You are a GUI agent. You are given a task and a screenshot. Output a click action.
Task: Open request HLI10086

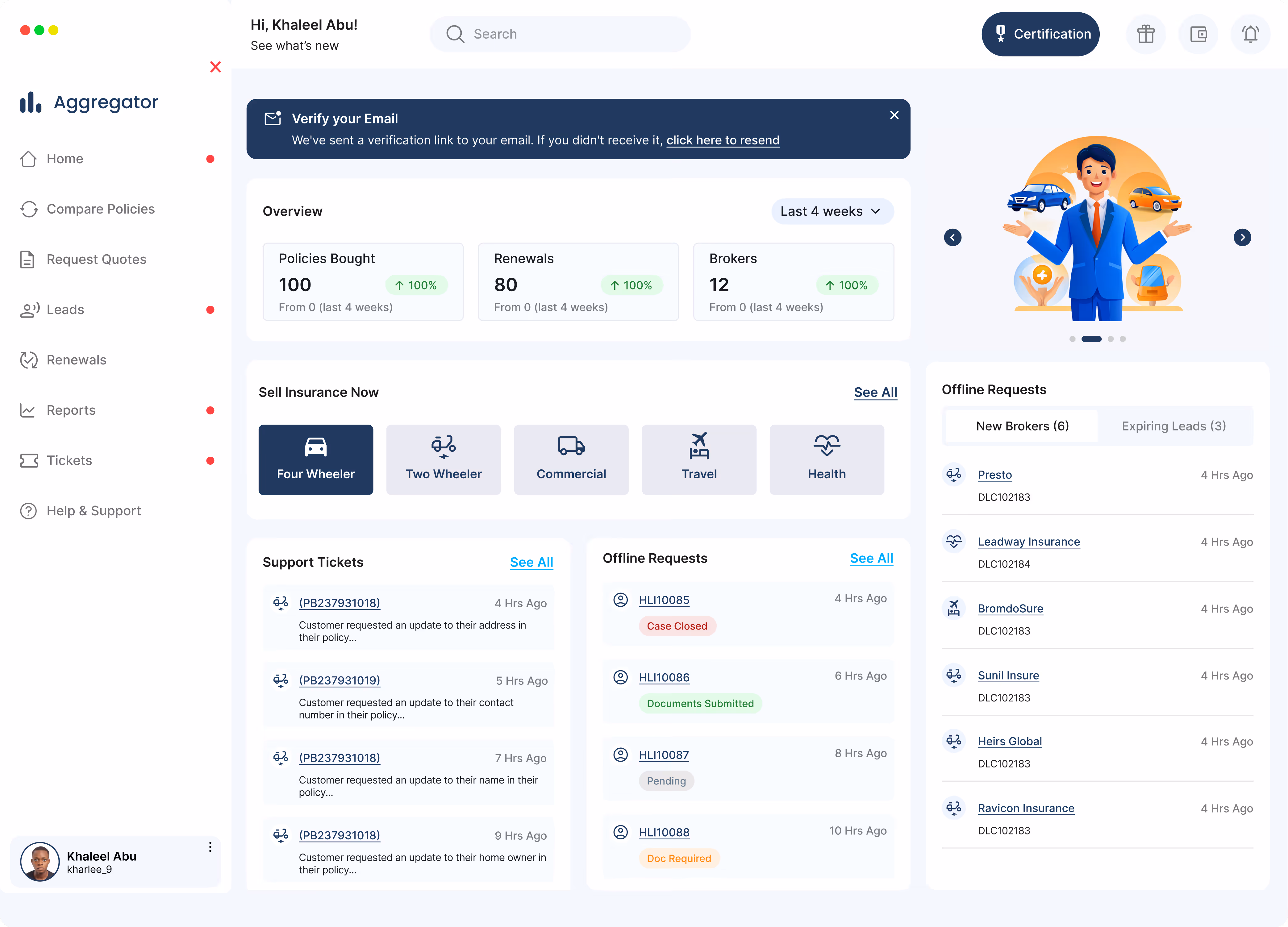(x=664, y=677)
